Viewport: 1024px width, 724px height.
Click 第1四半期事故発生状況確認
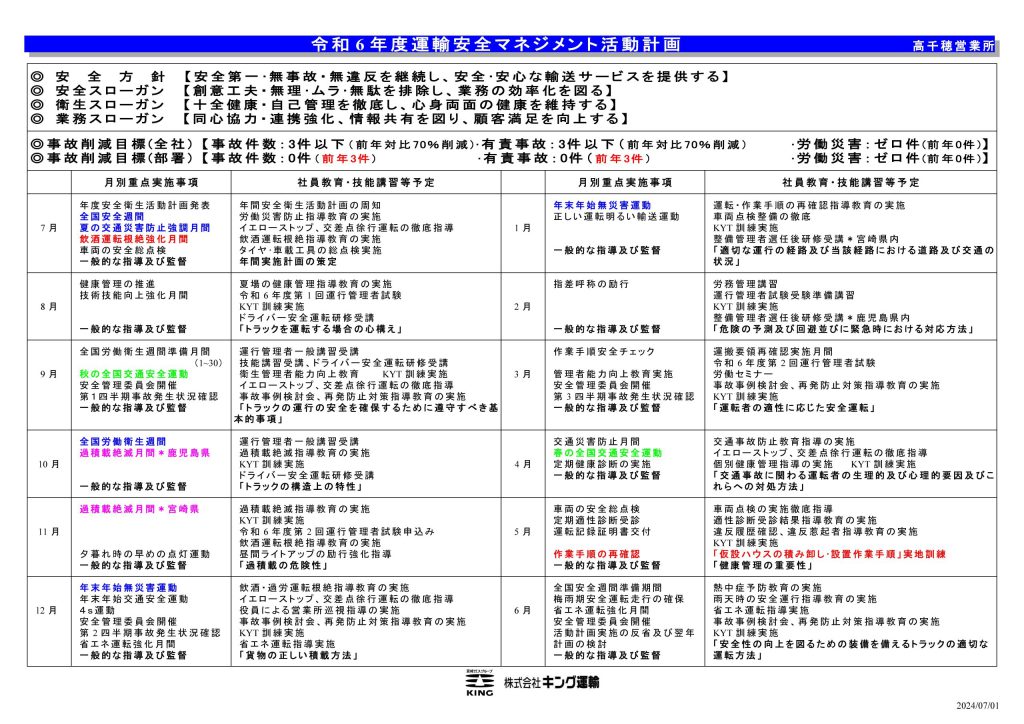(x=149, y=396)
